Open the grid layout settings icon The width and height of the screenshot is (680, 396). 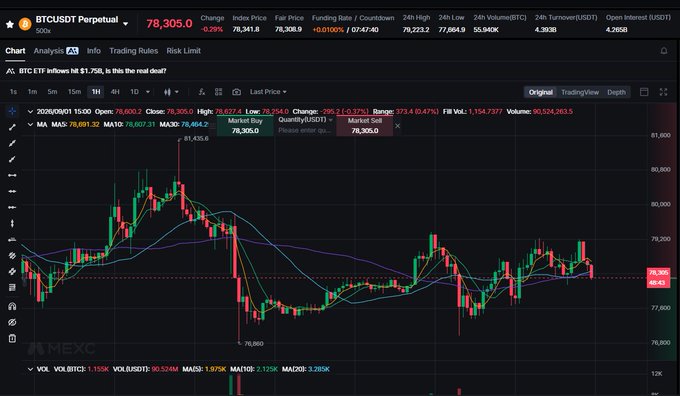[x=219, y=92]
